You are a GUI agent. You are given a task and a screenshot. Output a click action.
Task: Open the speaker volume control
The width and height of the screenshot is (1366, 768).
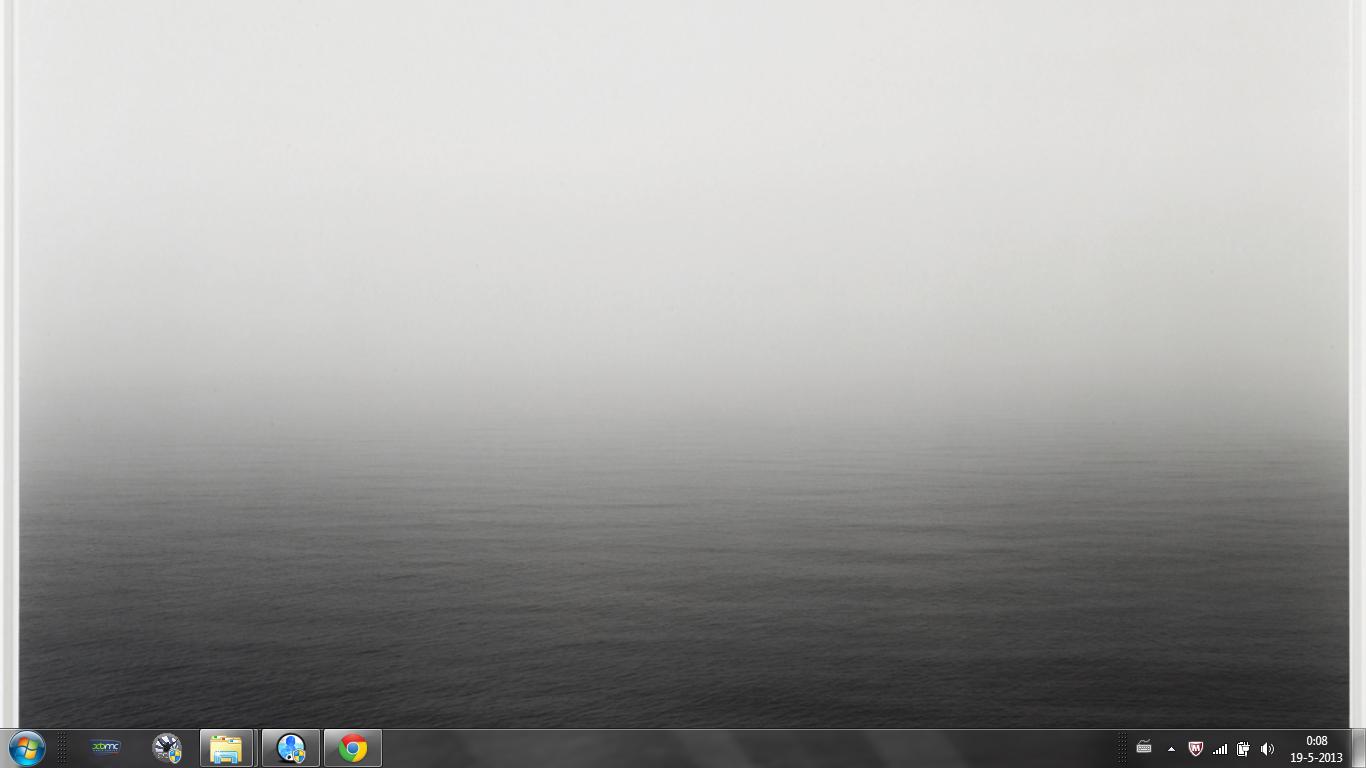coord(1267,749)
